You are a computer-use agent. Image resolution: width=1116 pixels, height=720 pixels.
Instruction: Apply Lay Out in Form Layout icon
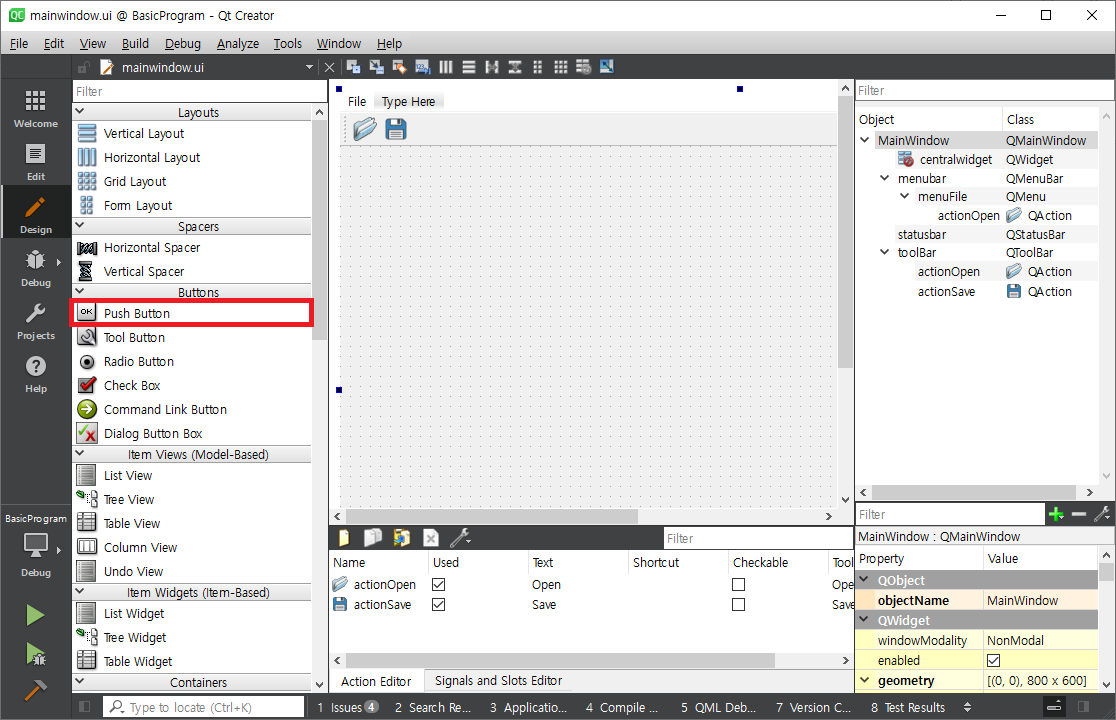[537, 67]
